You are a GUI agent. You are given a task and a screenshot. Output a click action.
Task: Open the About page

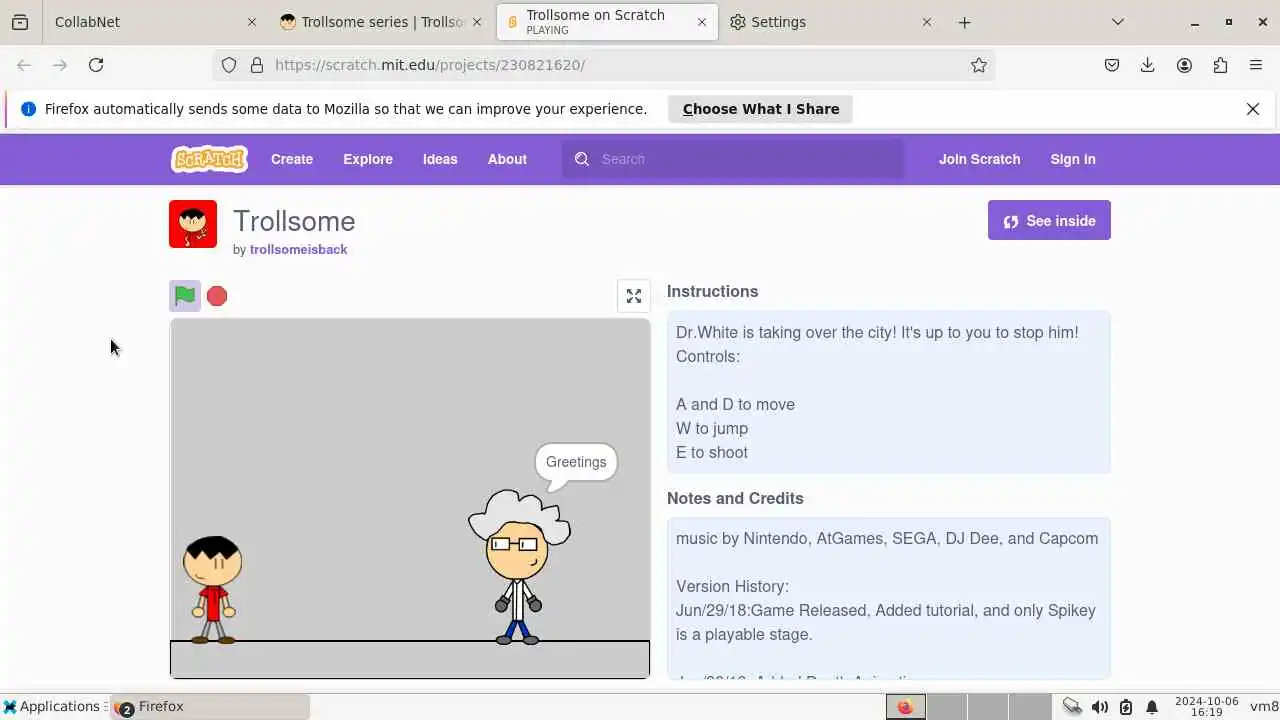click(507, 159)
